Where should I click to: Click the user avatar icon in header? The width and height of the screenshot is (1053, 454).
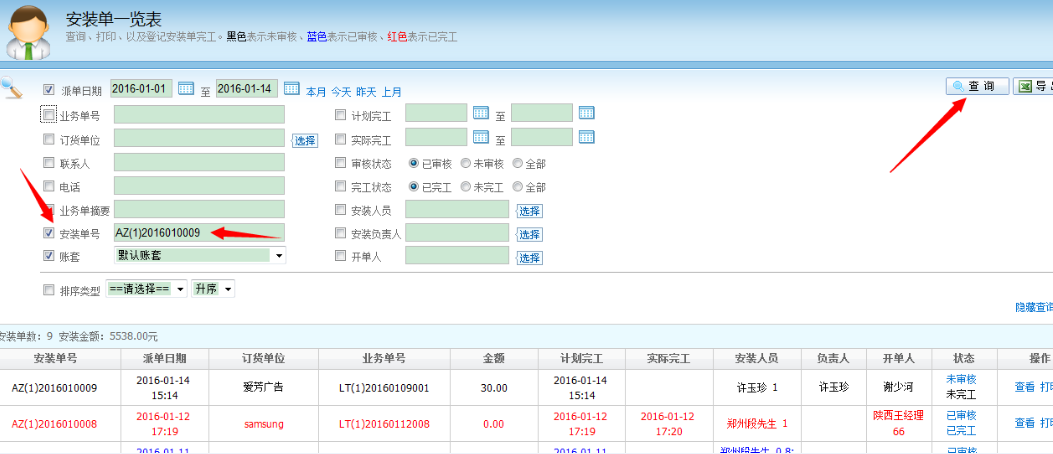tap(29, 32)
